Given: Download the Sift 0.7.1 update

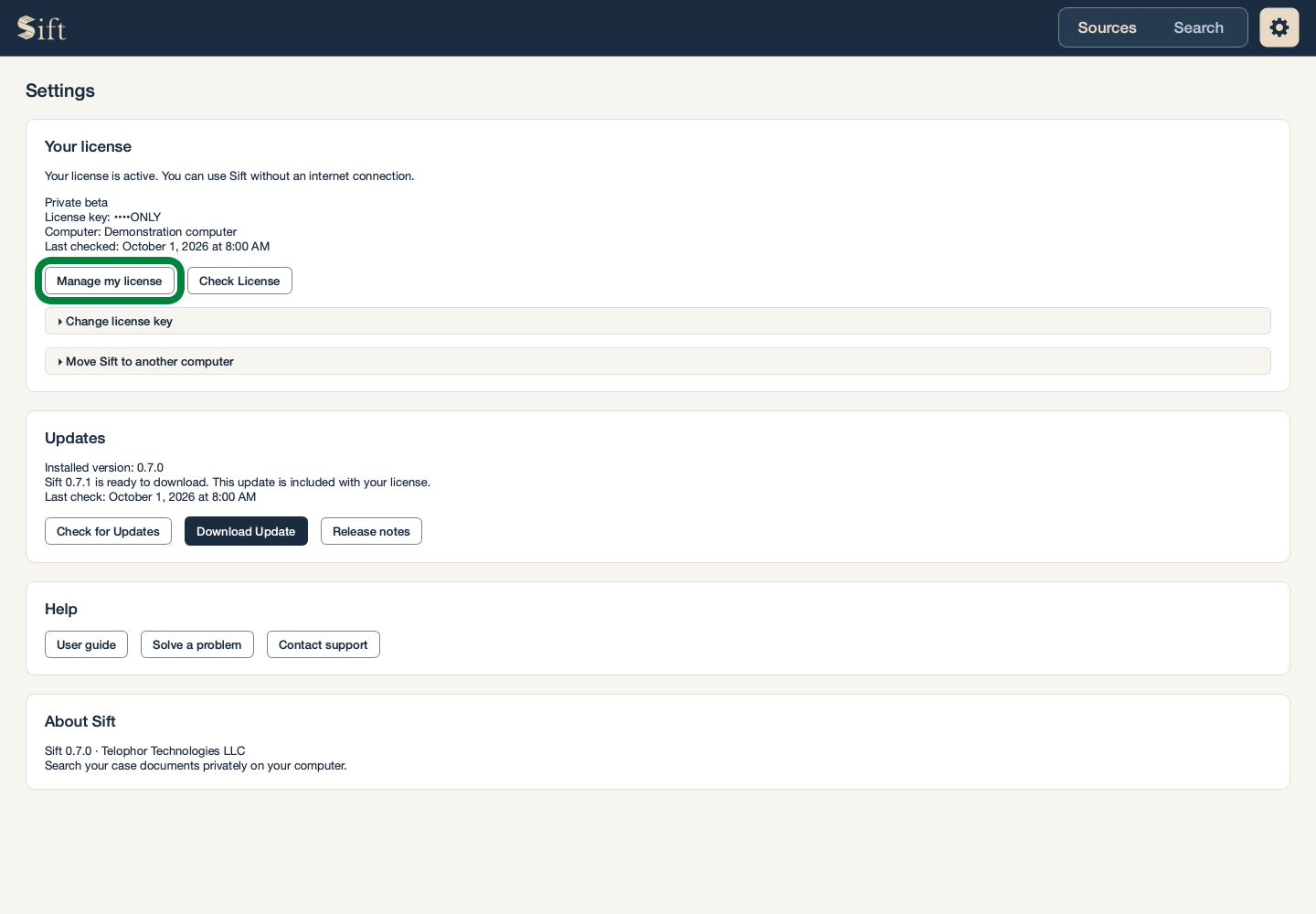Looking at the screenshot, I should click(246, 531).
